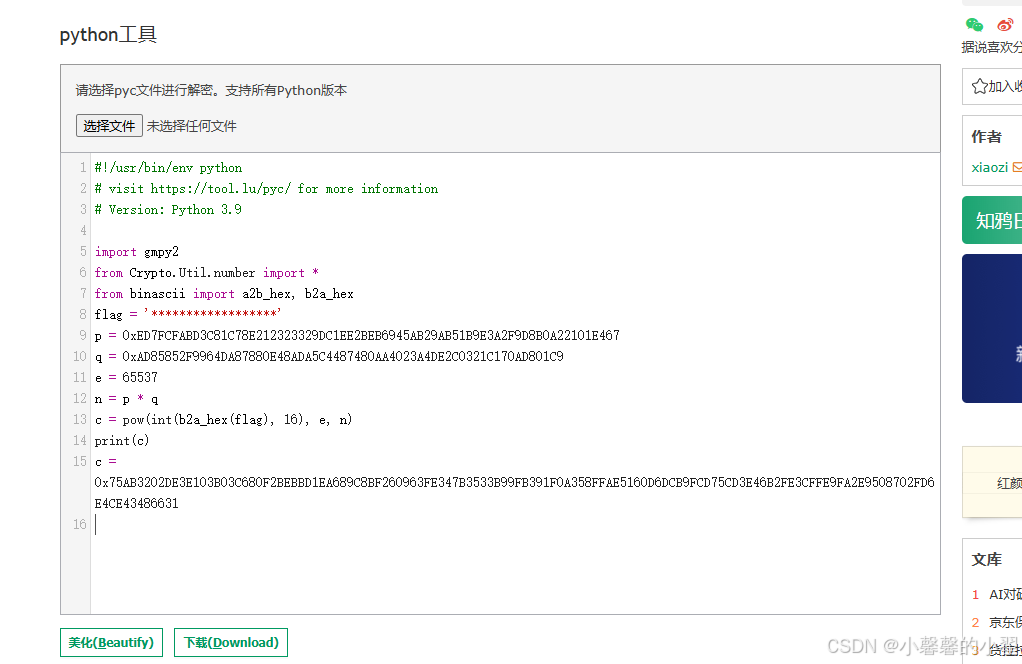Click the 'import gmpy2' line

[136, 252]
